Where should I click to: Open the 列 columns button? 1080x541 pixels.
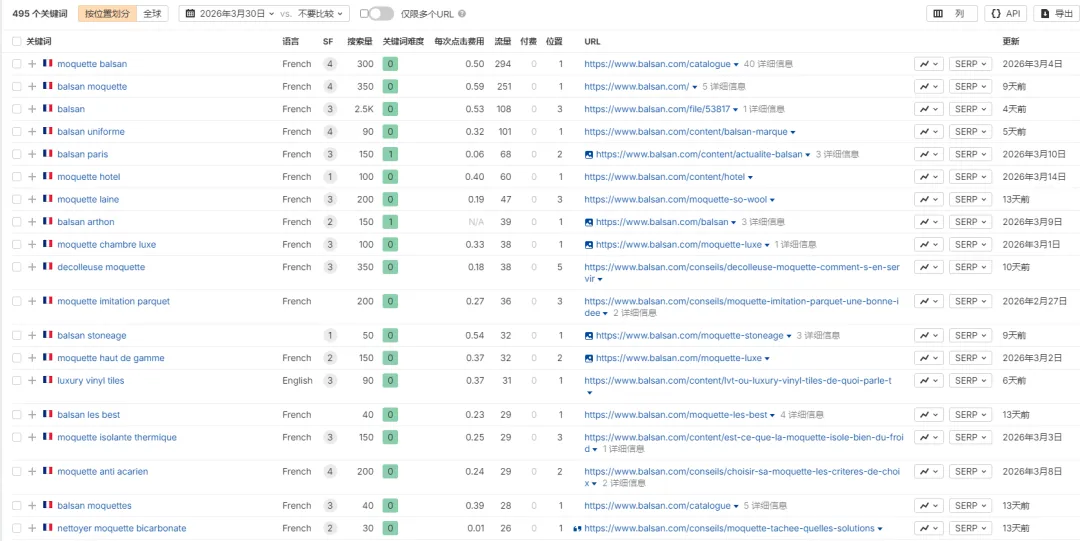coord(952,14)
